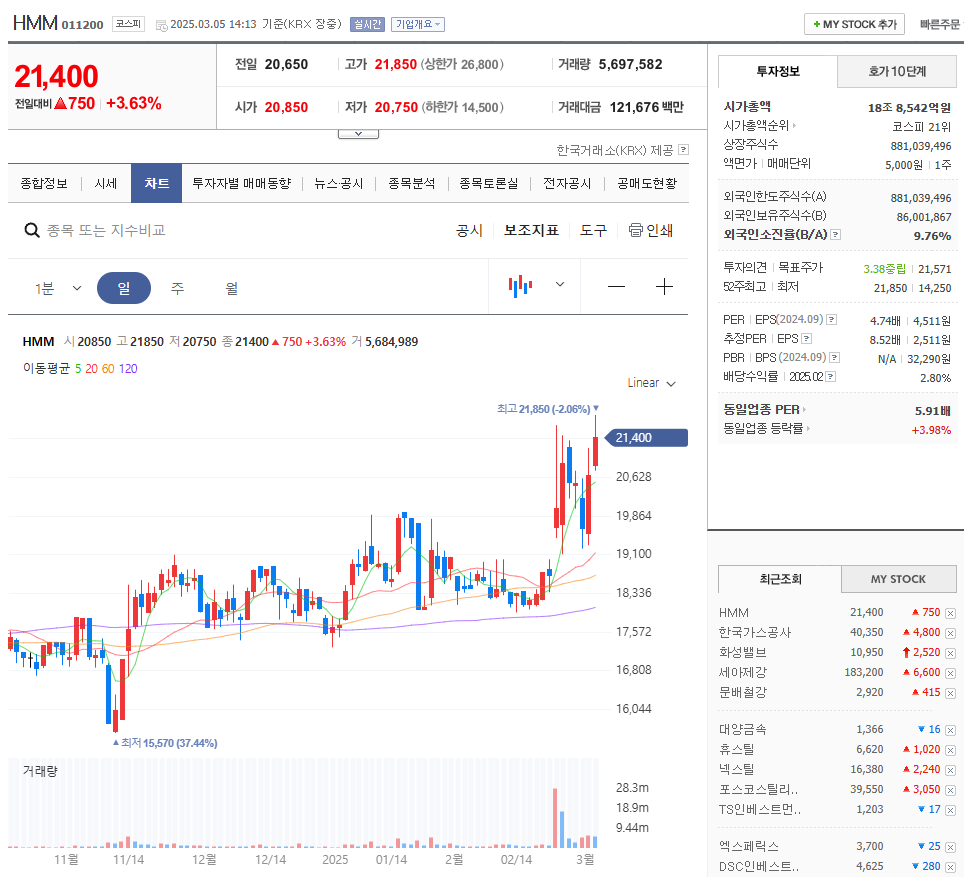Zoom out of the chart with minus icon
The height and width of the screenshot is (877, 964).
[616, 286]
